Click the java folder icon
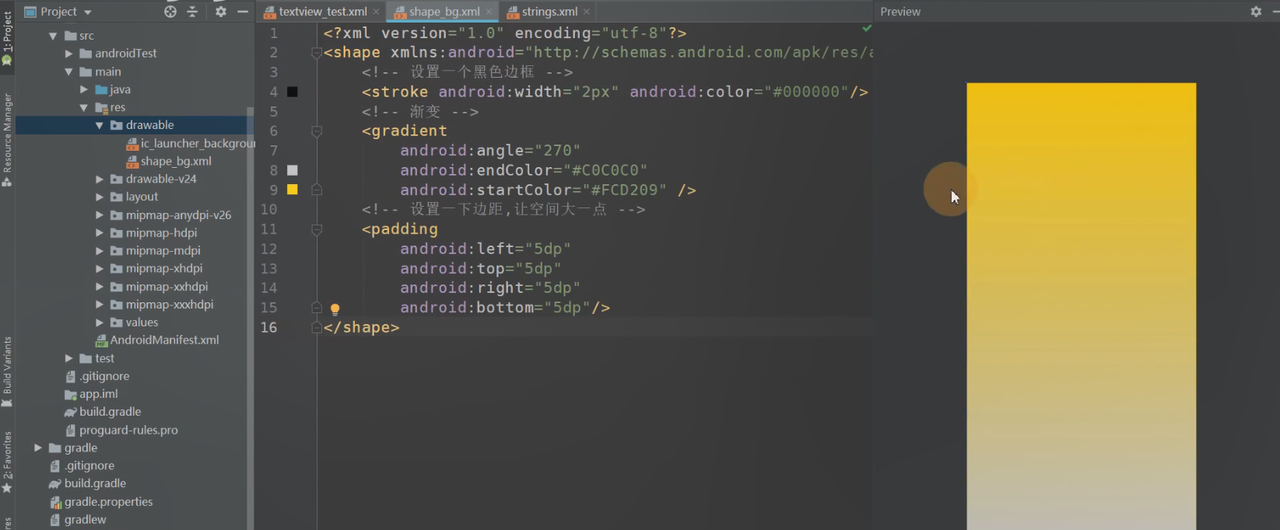Image resolution: width=1280 pixels, height=530 pixels. click(x=101, y=89)
